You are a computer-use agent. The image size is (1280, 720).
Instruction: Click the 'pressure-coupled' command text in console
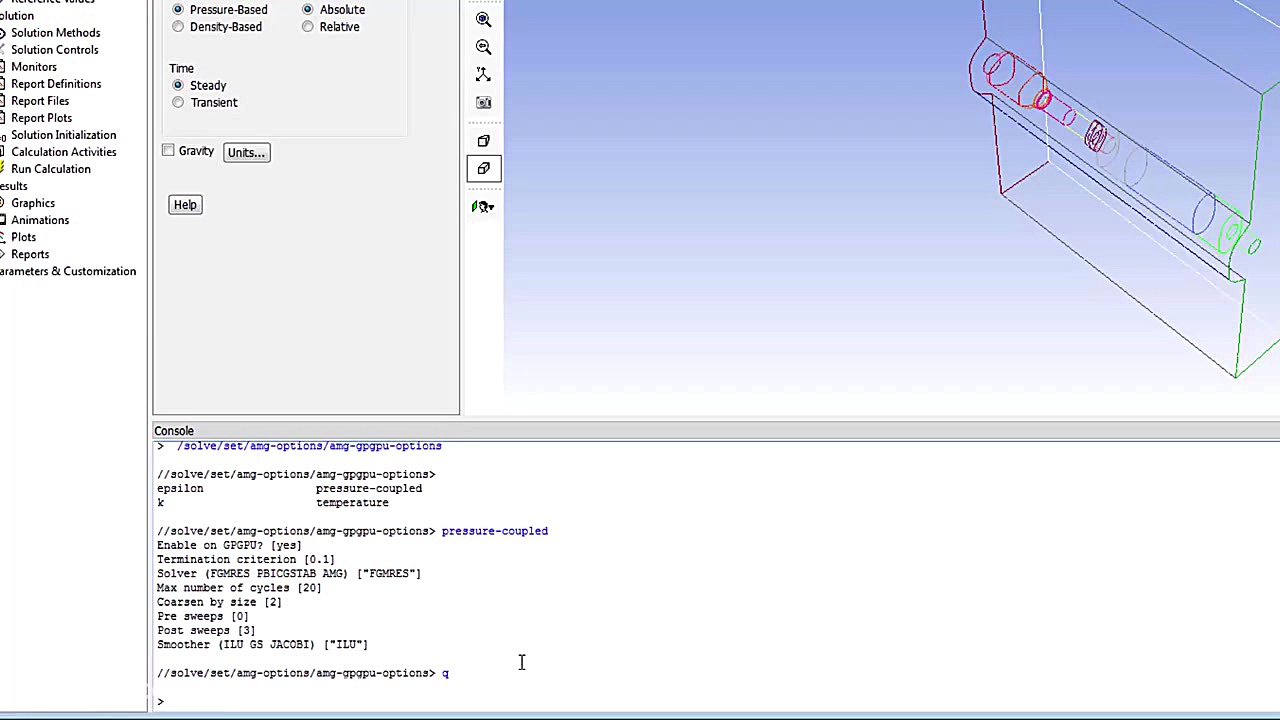click(495, 531)
